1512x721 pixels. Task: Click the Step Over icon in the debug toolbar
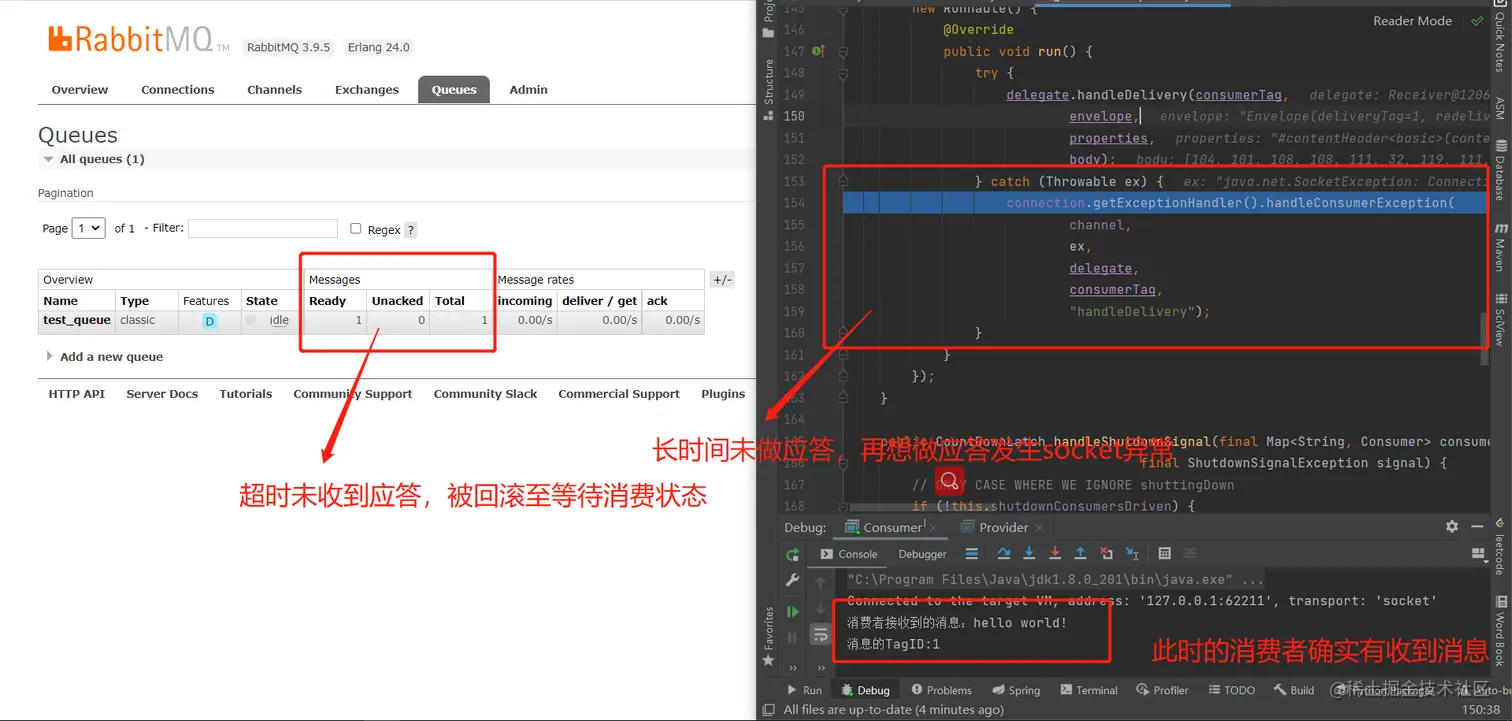point(1004,553)
